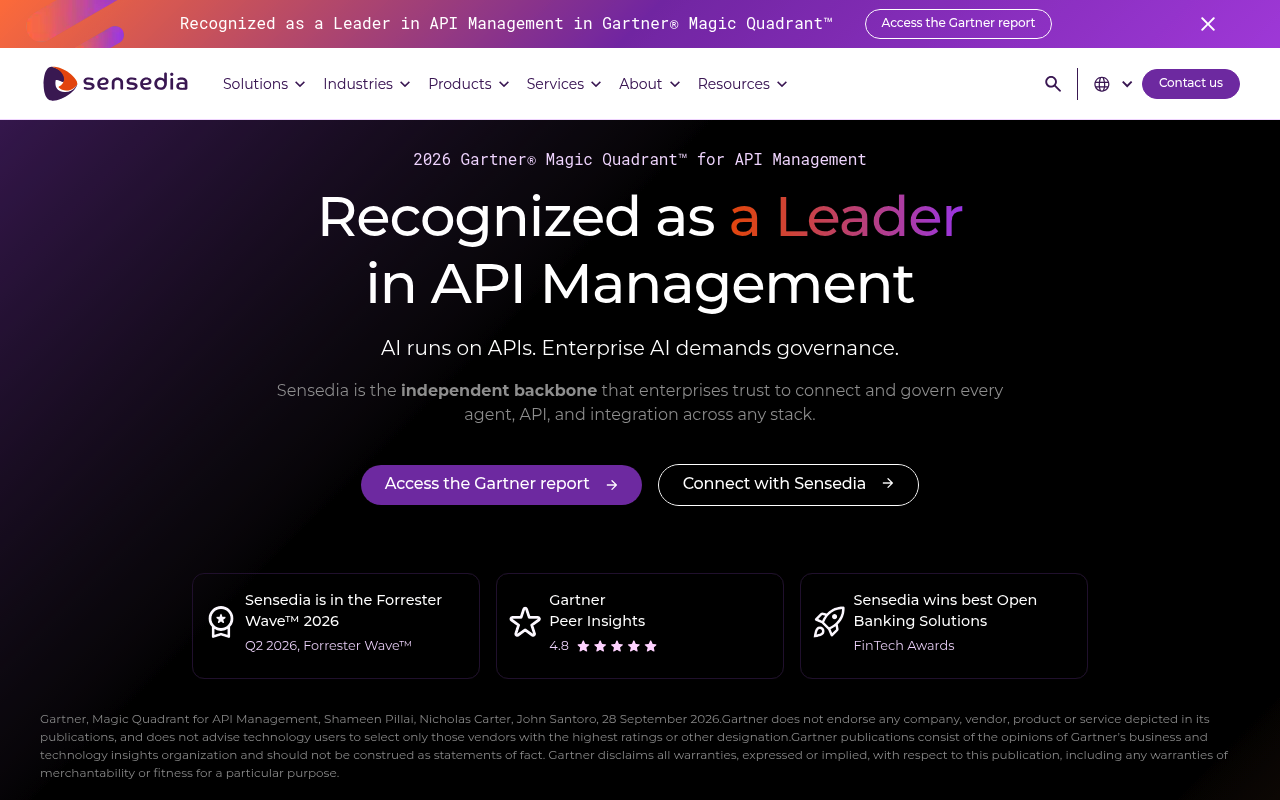
Task: Open Sensedia is in the Forrester Wave card
Action: (336, 626)
